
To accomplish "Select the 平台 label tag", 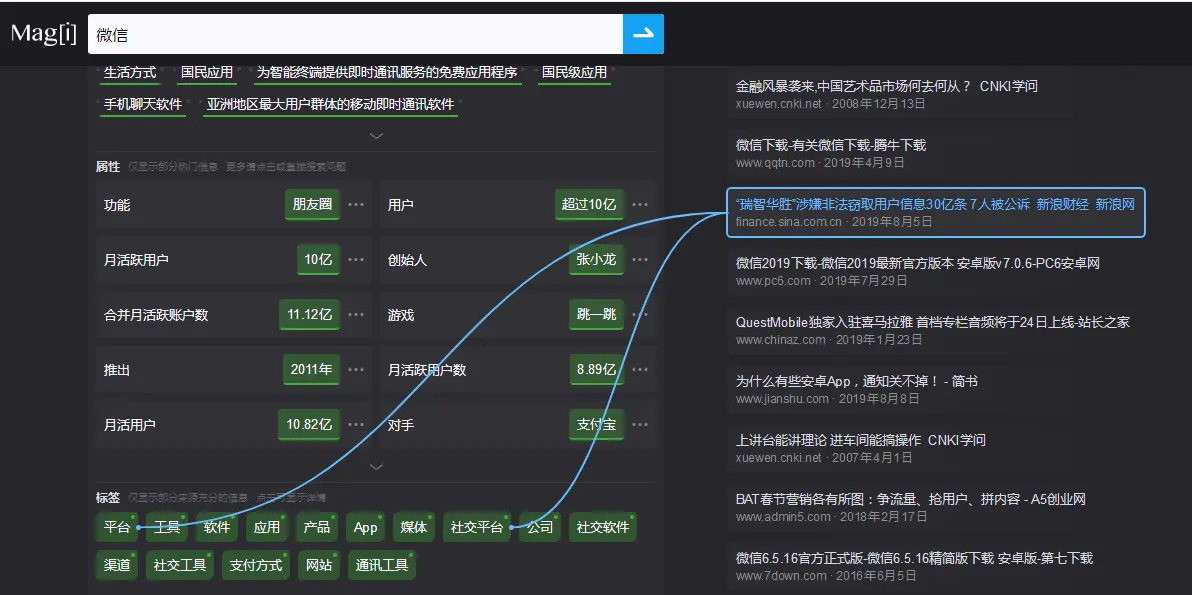I will (x=117, y=527).
